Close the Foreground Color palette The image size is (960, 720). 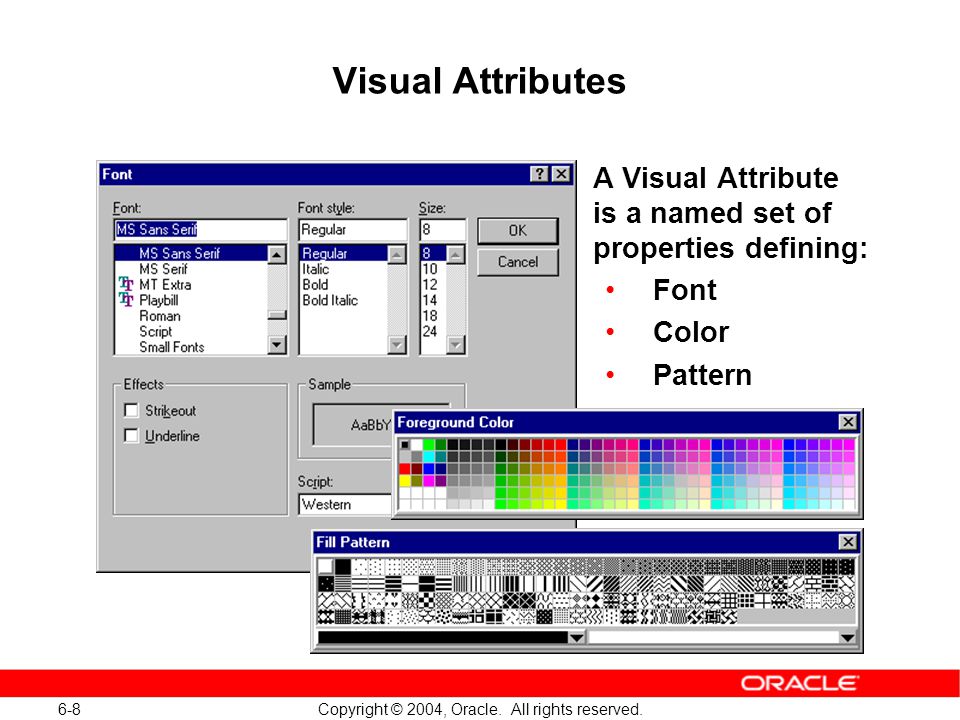coord(847,422)
